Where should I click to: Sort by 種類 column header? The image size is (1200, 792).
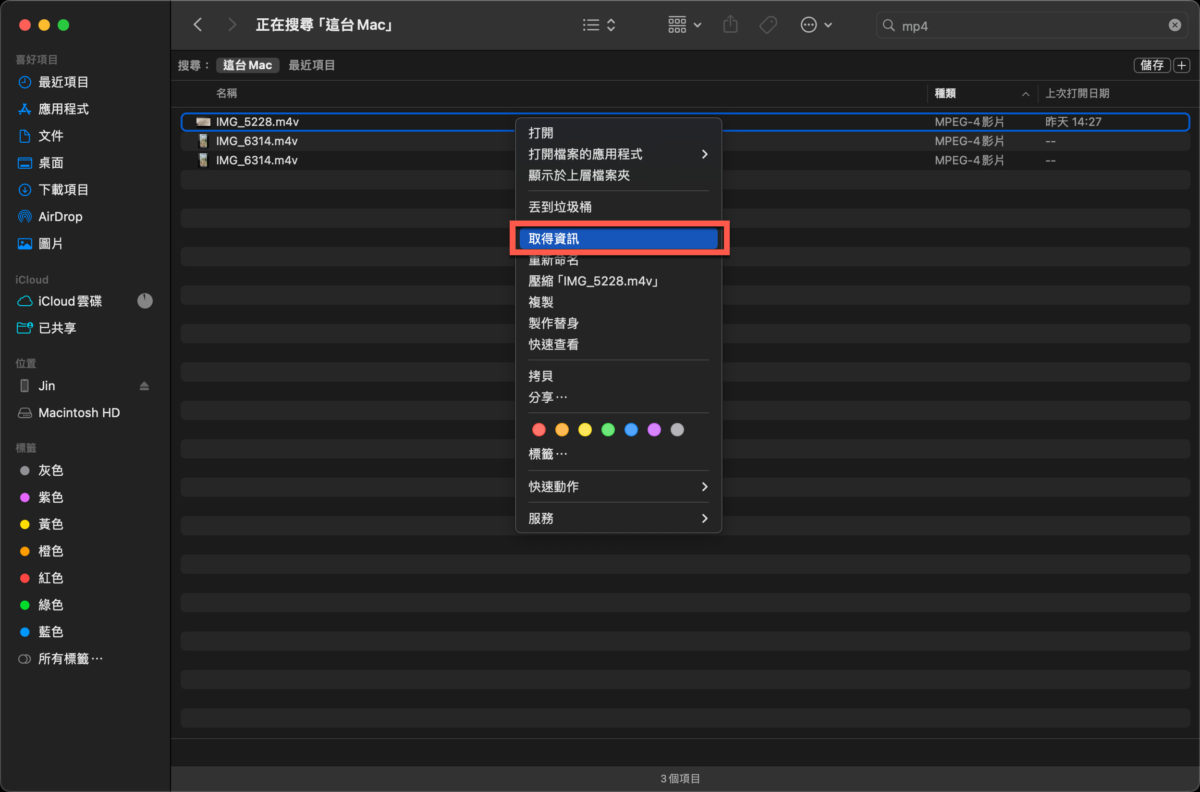click(x=945, y=93)
